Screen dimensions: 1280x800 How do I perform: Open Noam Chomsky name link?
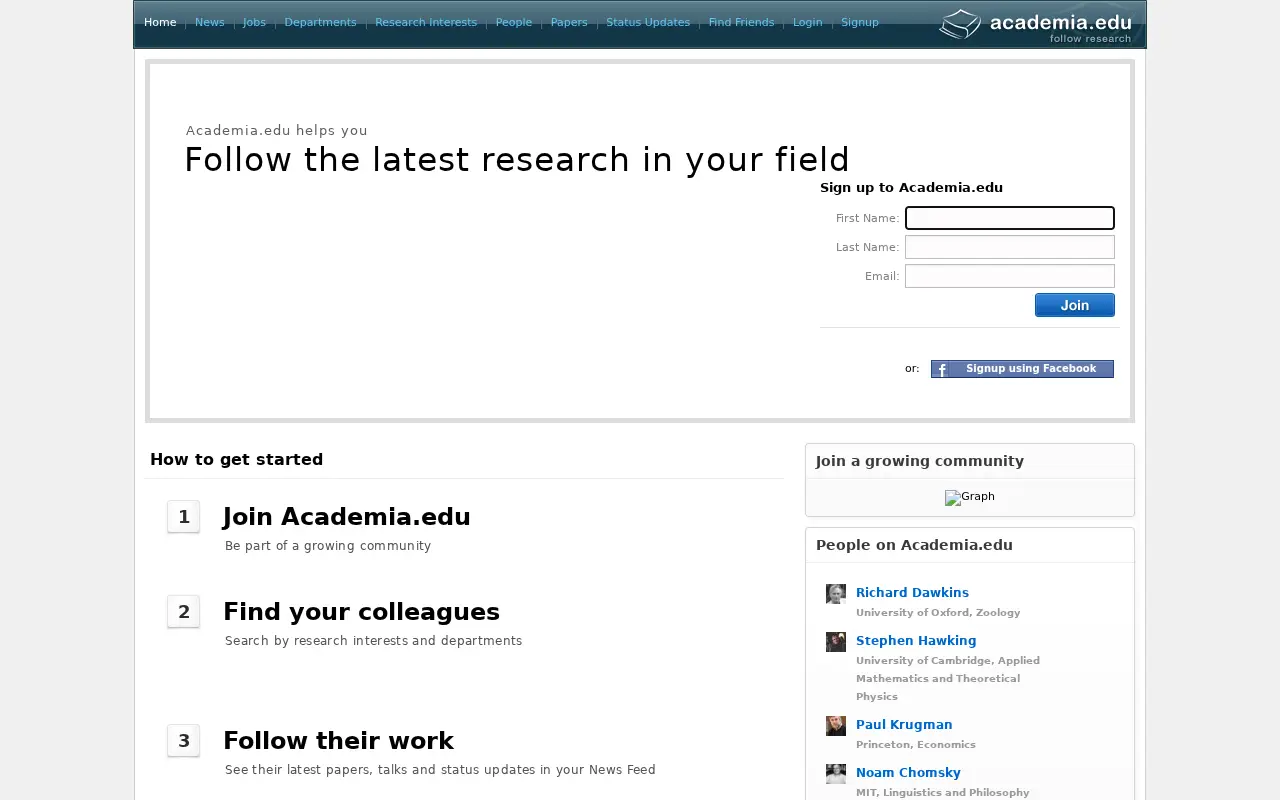pyautogui.click(x=908, y=773)
